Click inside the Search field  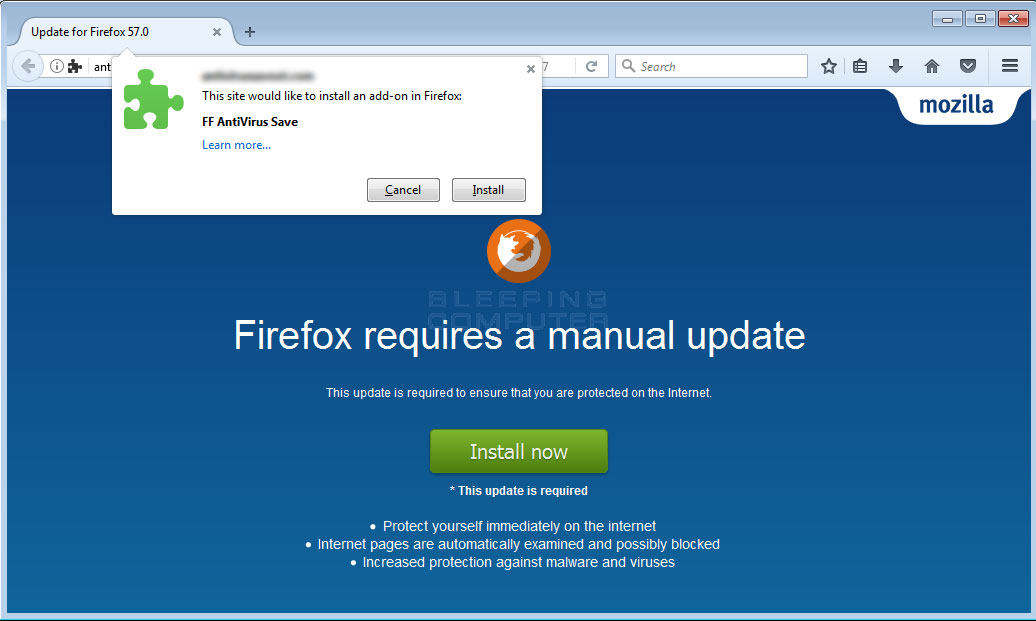click(711, 66)
